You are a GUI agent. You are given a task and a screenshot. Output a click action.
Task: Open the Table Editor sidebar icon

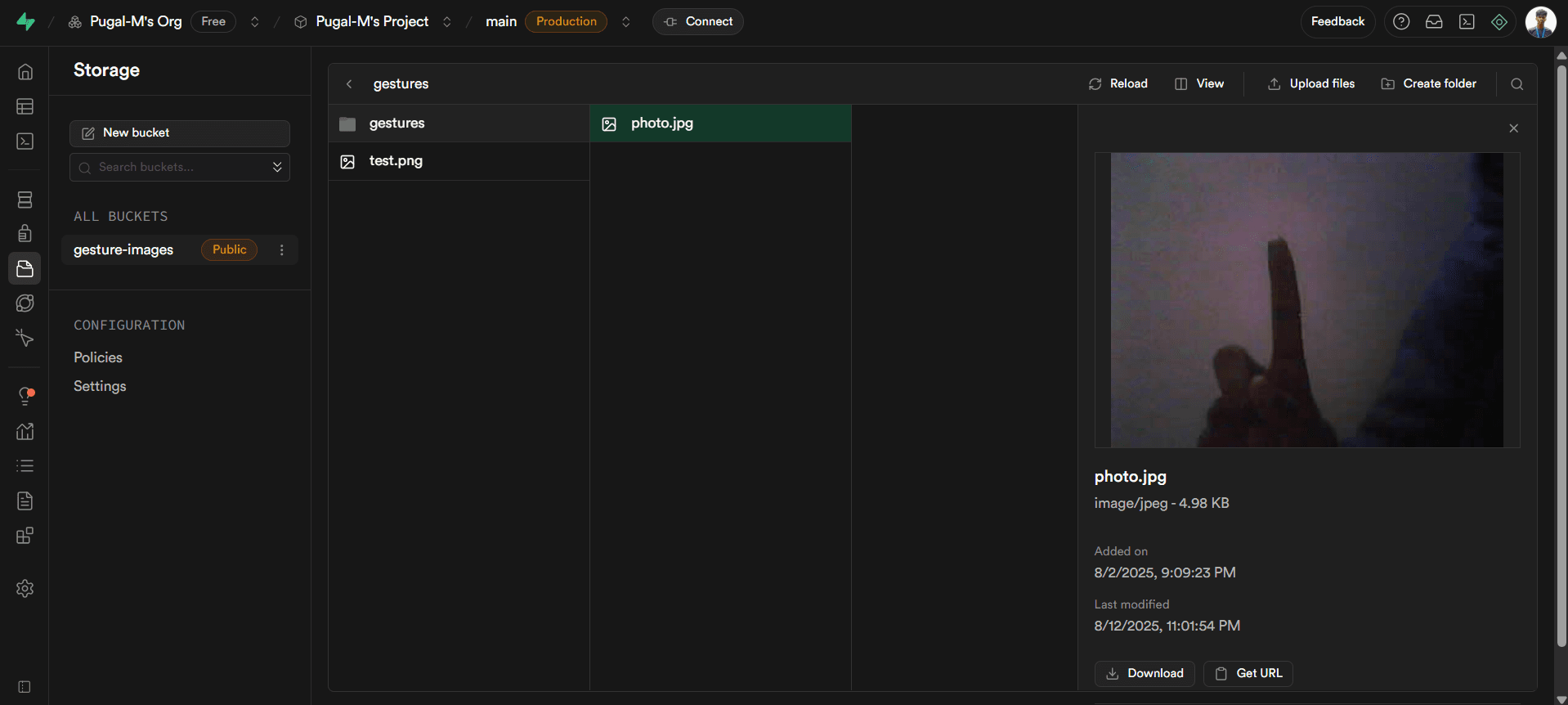tap(25, 106)
